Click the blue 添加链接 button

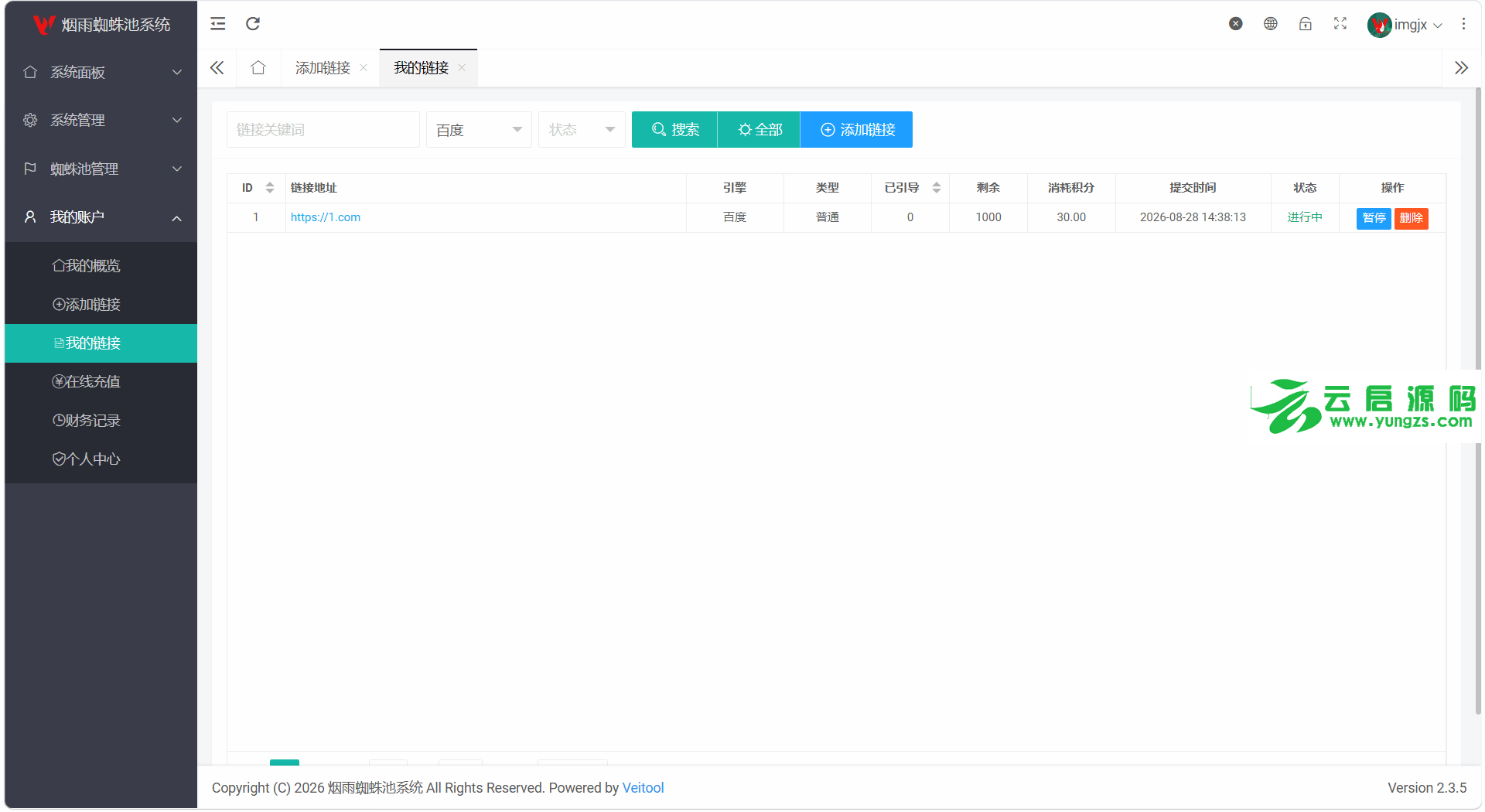point(857,130)
